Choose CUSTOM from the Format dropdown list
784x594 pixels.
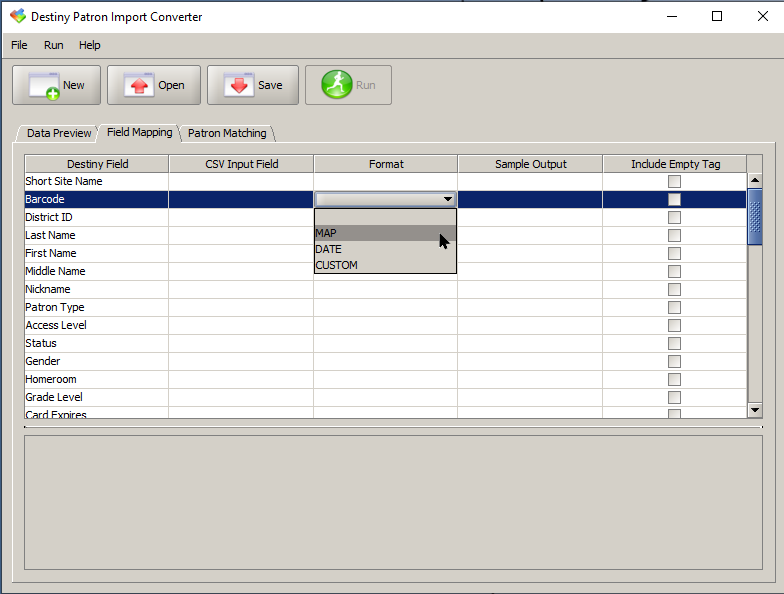coord(385,265)
